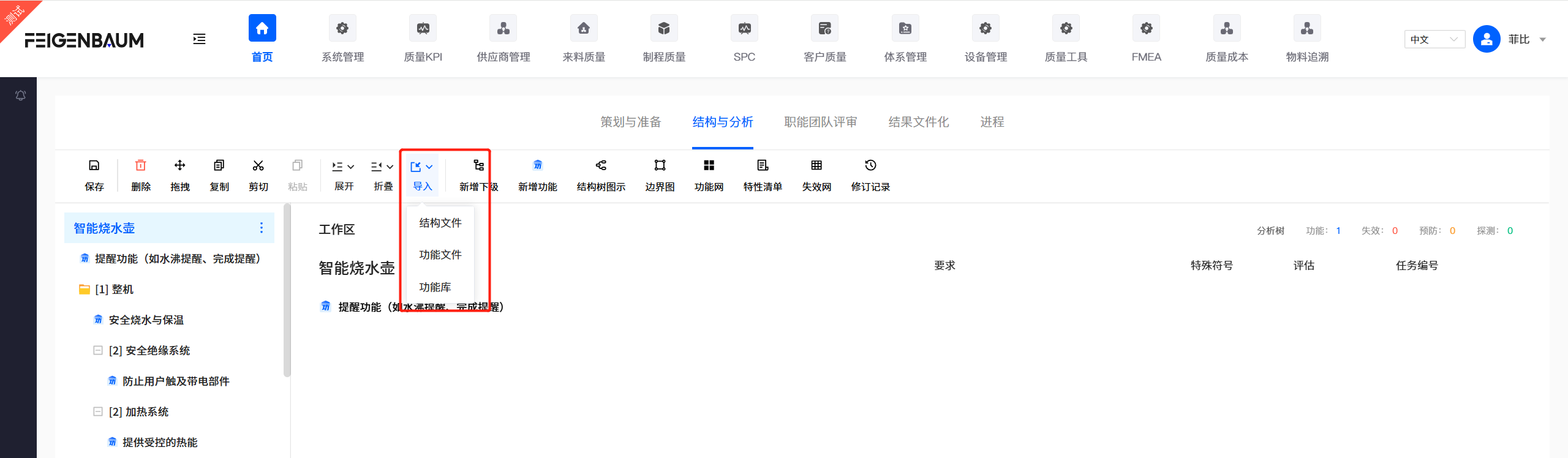Choose 功能文件 from import menu
The height and width of the screenshot is (458, 1568).
(440, 255)
